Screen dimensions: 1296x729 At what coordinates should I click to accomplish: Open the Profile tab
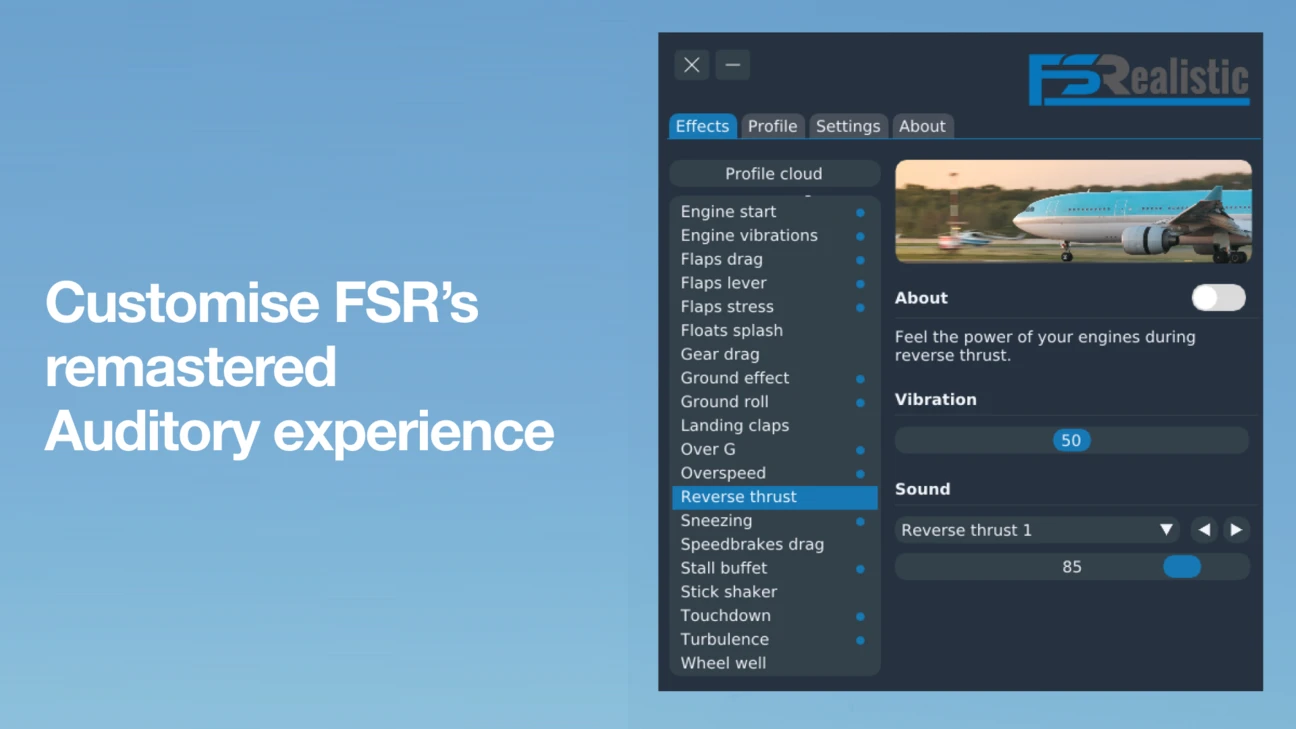tap(773, 126)
